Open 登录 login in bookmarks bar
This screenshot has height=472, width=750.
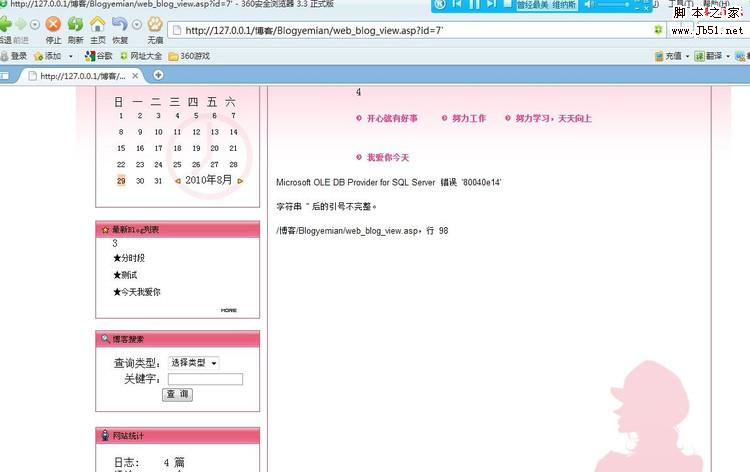tap(14, 56)
